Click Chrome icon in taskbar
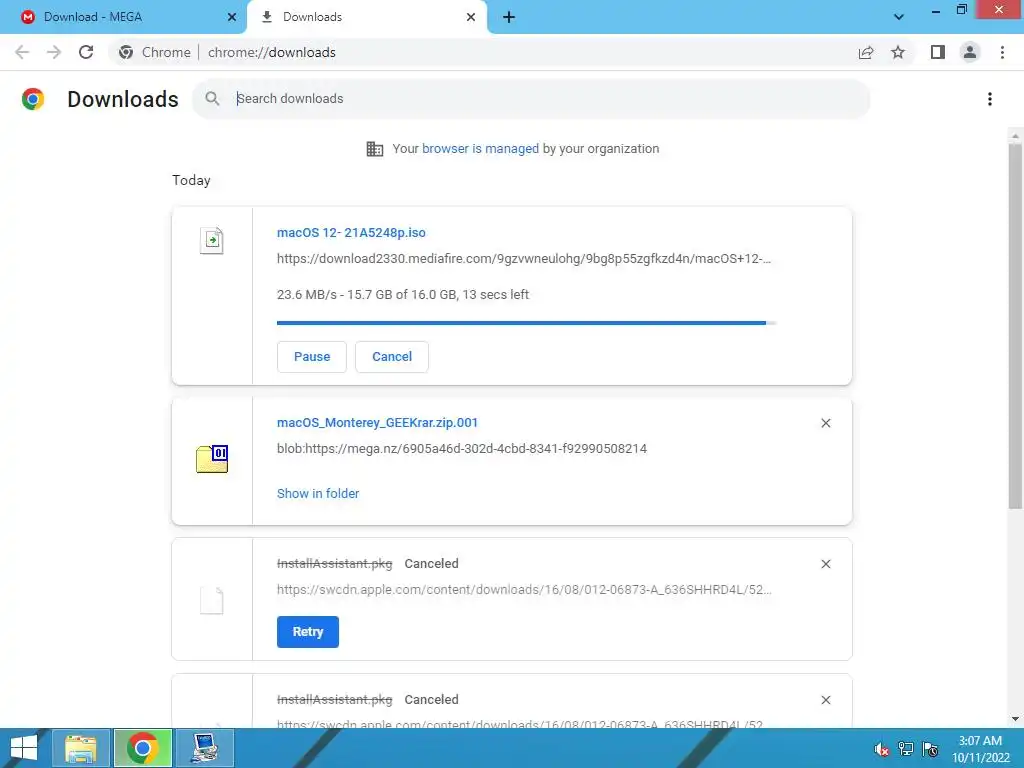 click(x=142, y=748)
